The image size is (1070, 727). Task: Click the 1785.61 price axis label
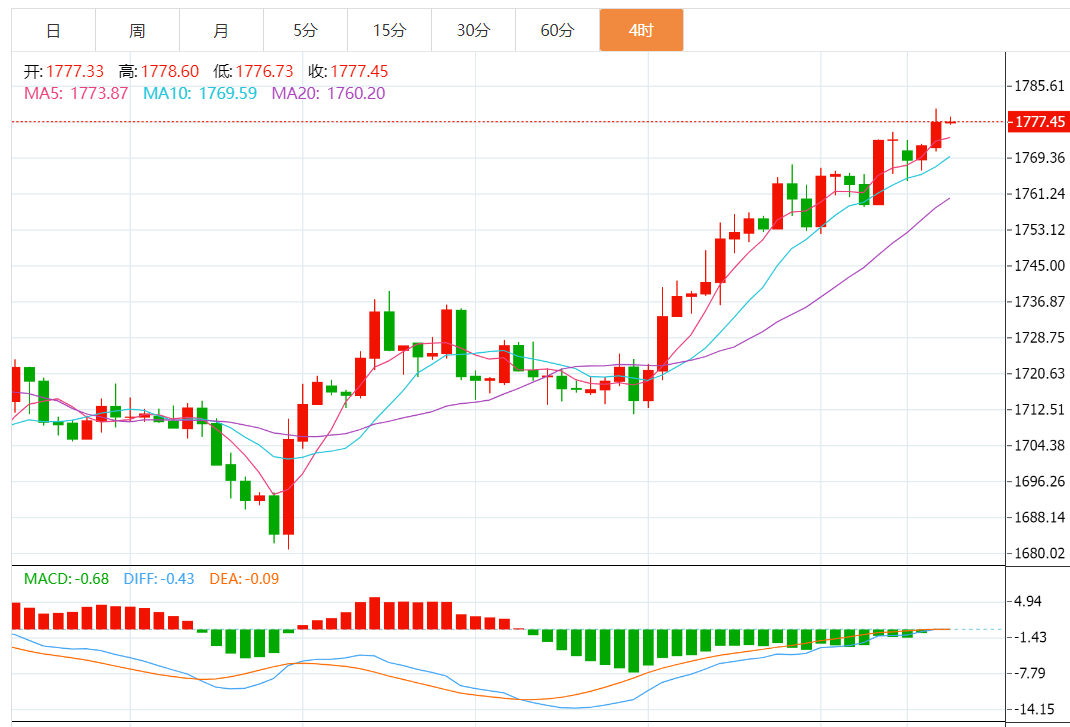[x=1039, y=86]
